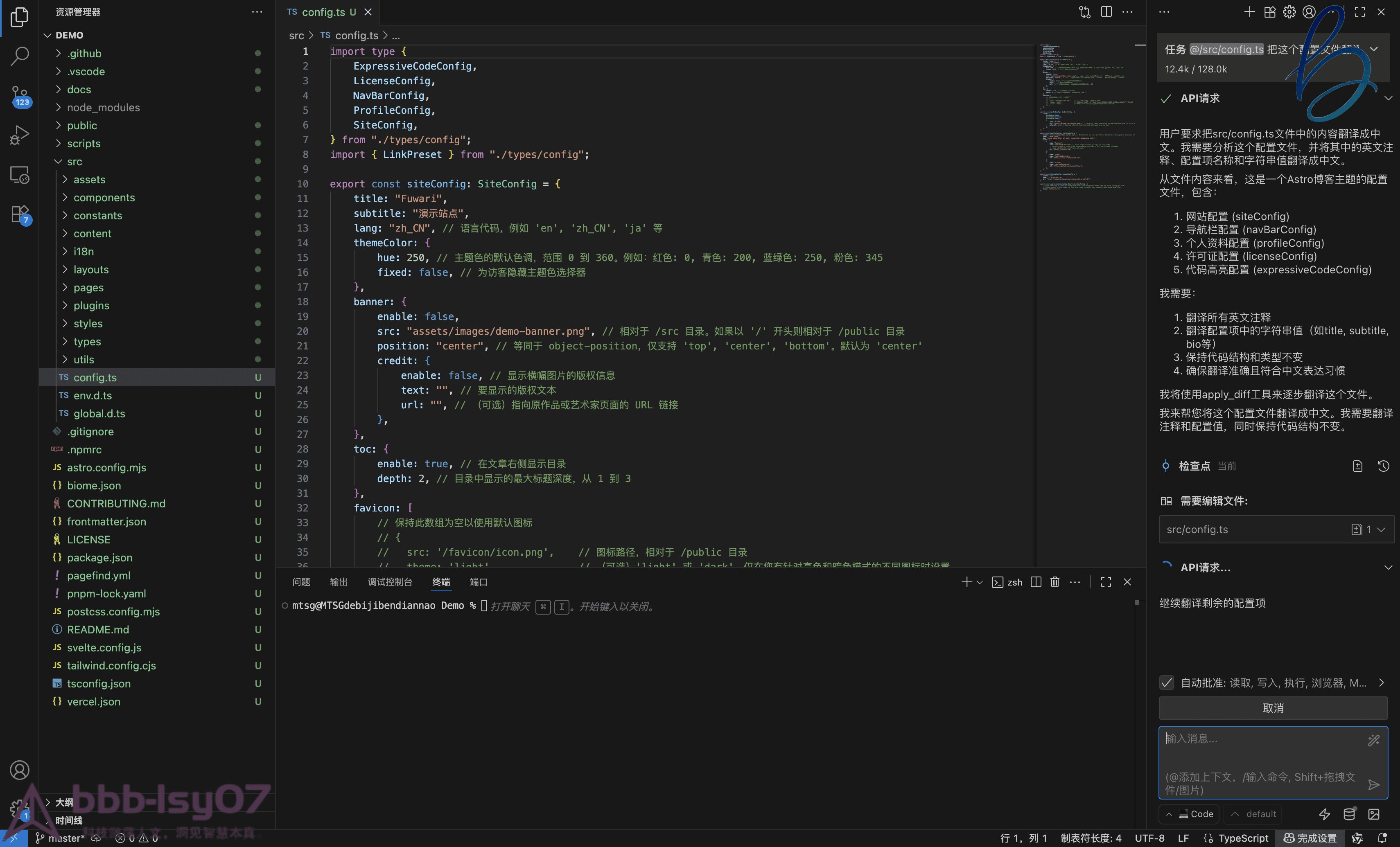This screenshot has height=847, width=1400.
Task: Open the Search view in activity bar
Action: (19, 56)
